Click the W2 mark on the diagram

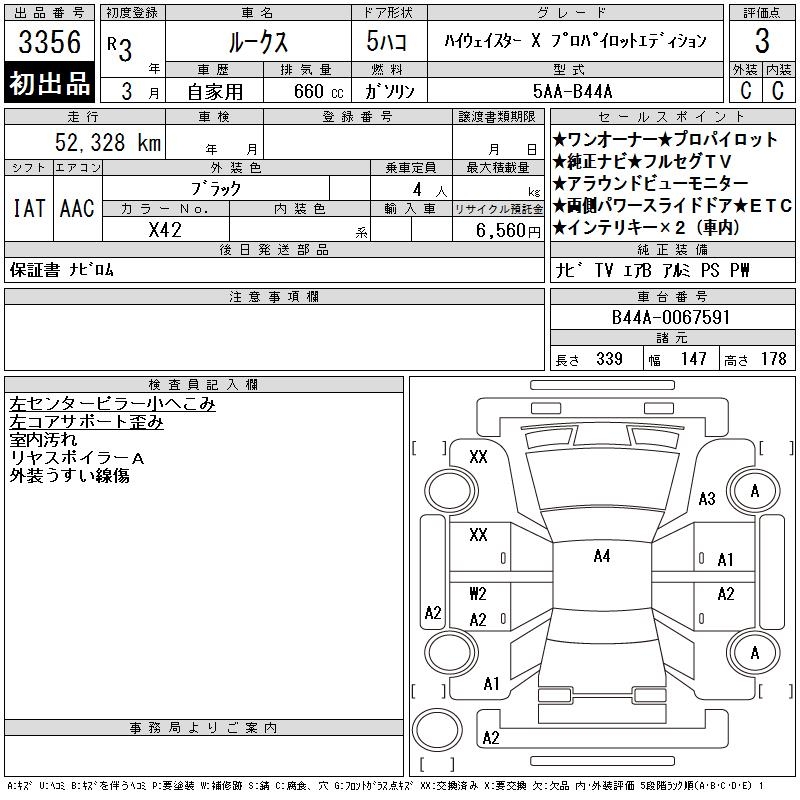tap(478, 594)
